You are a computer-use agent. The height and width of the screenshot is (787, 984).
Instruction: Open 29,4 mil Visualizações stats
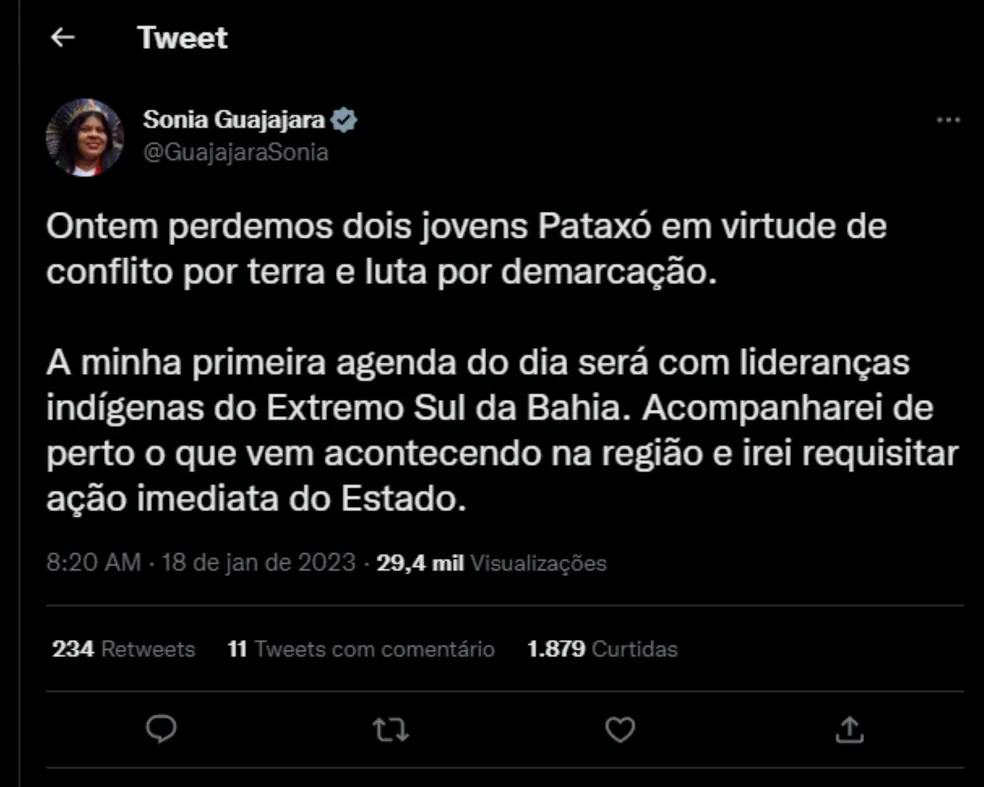[491, 563]
